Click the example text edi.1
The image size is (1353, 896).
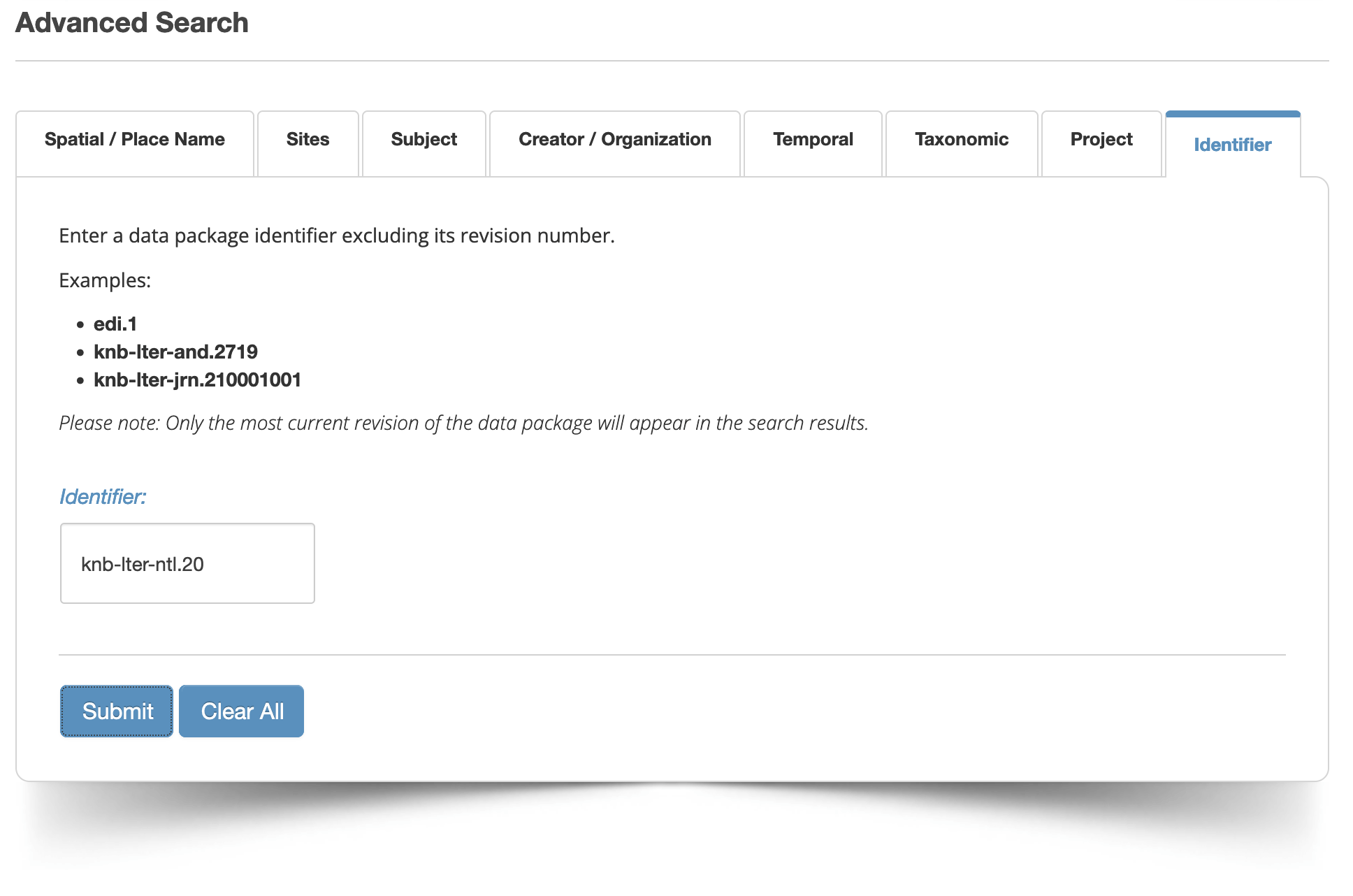coord(115,324)
